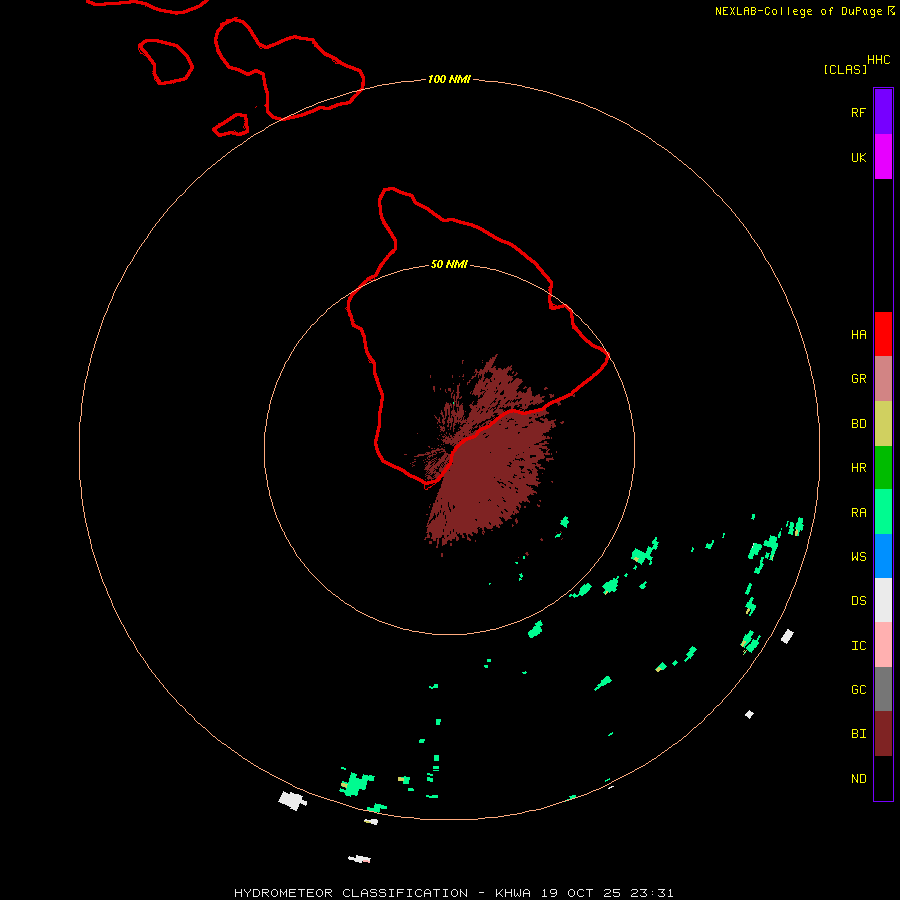Click the ND black legend swatch
Screen dimensions: 900x900
(x=883, y=778)
